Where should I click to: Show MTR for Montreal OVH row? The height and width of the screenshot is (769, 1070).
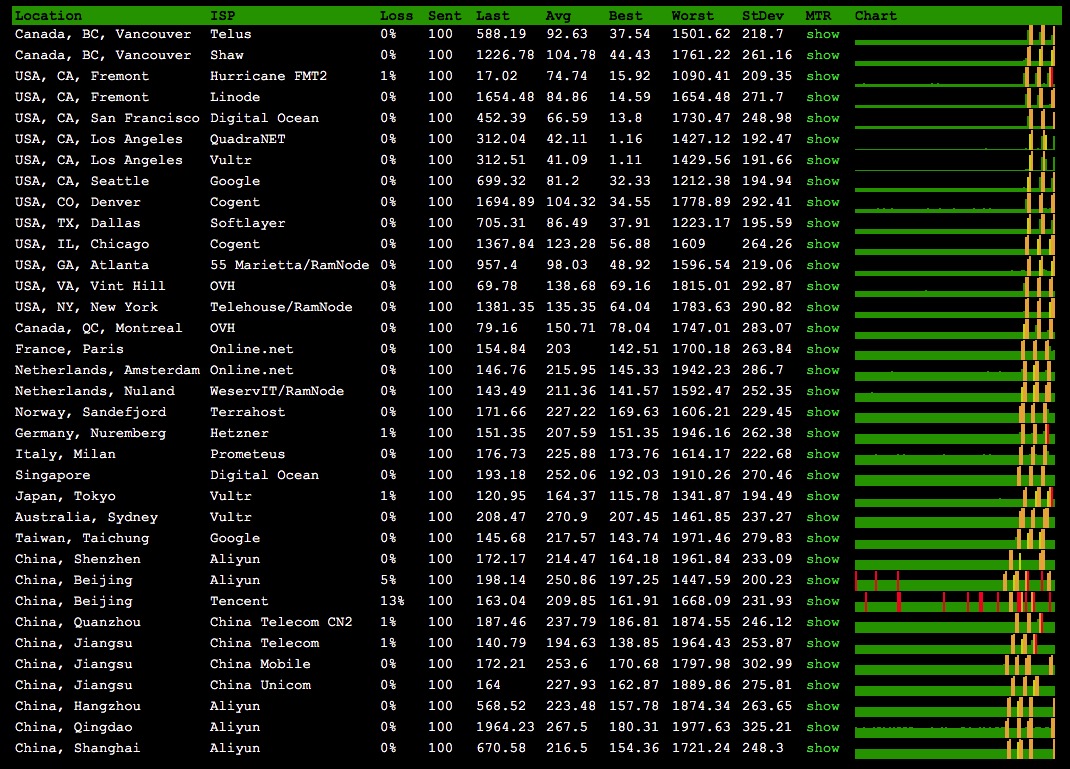(x=823, y=328)
